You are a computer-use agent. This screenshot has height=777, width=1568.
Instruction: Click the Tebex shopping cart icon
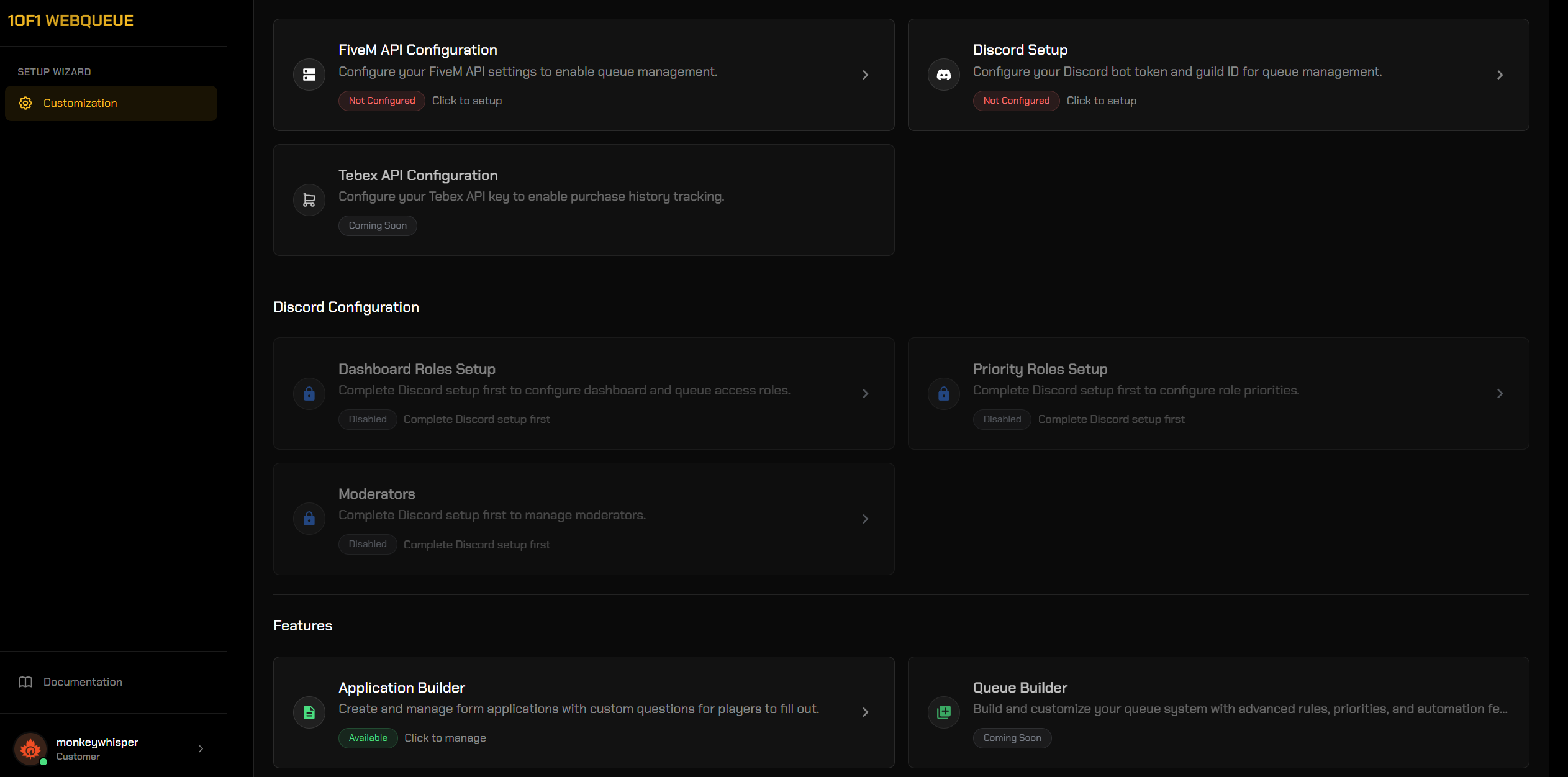pyautogui.click(x=309, y=200)
